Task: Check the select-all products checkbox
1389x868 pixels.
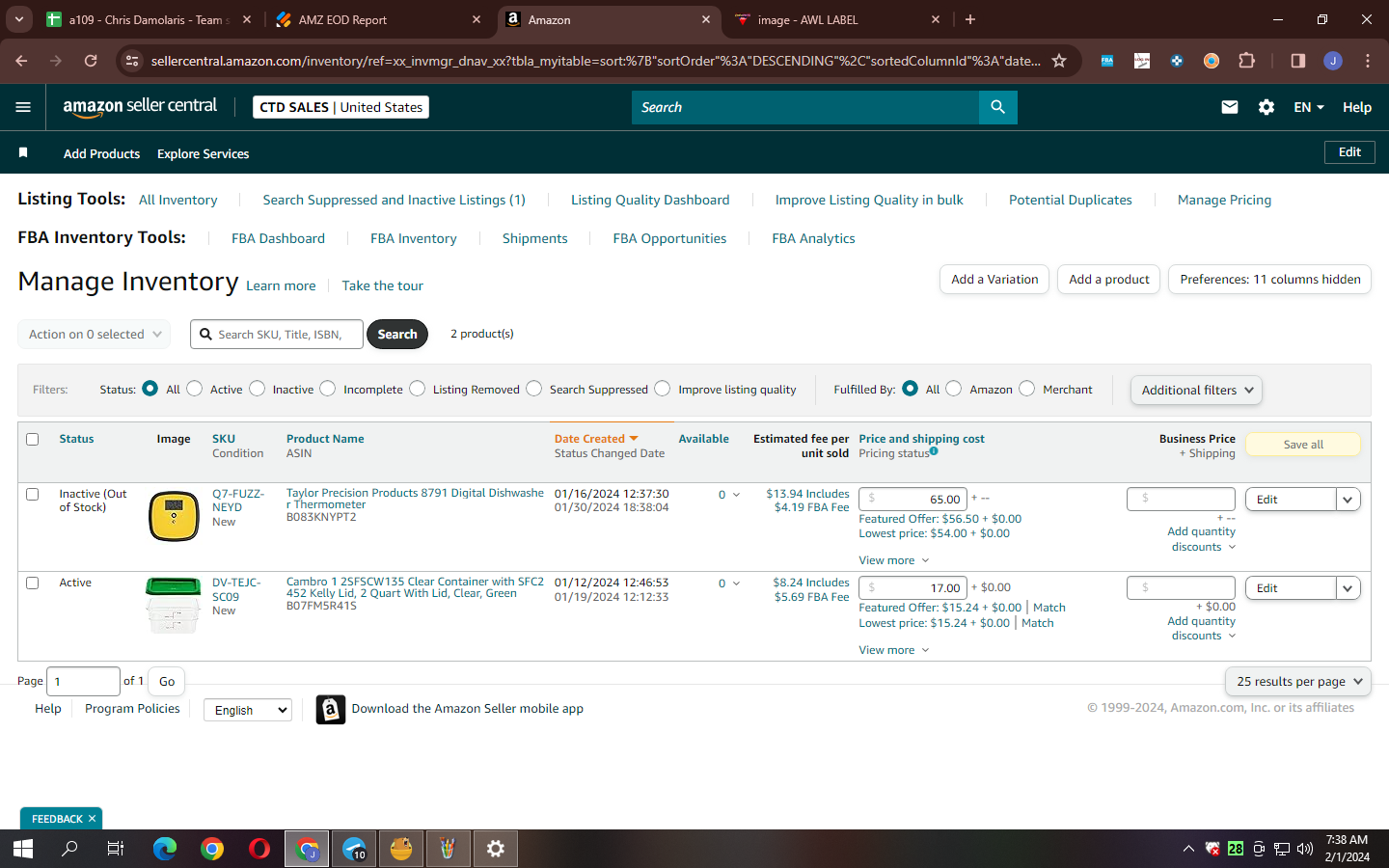Action: click(33, 440)
